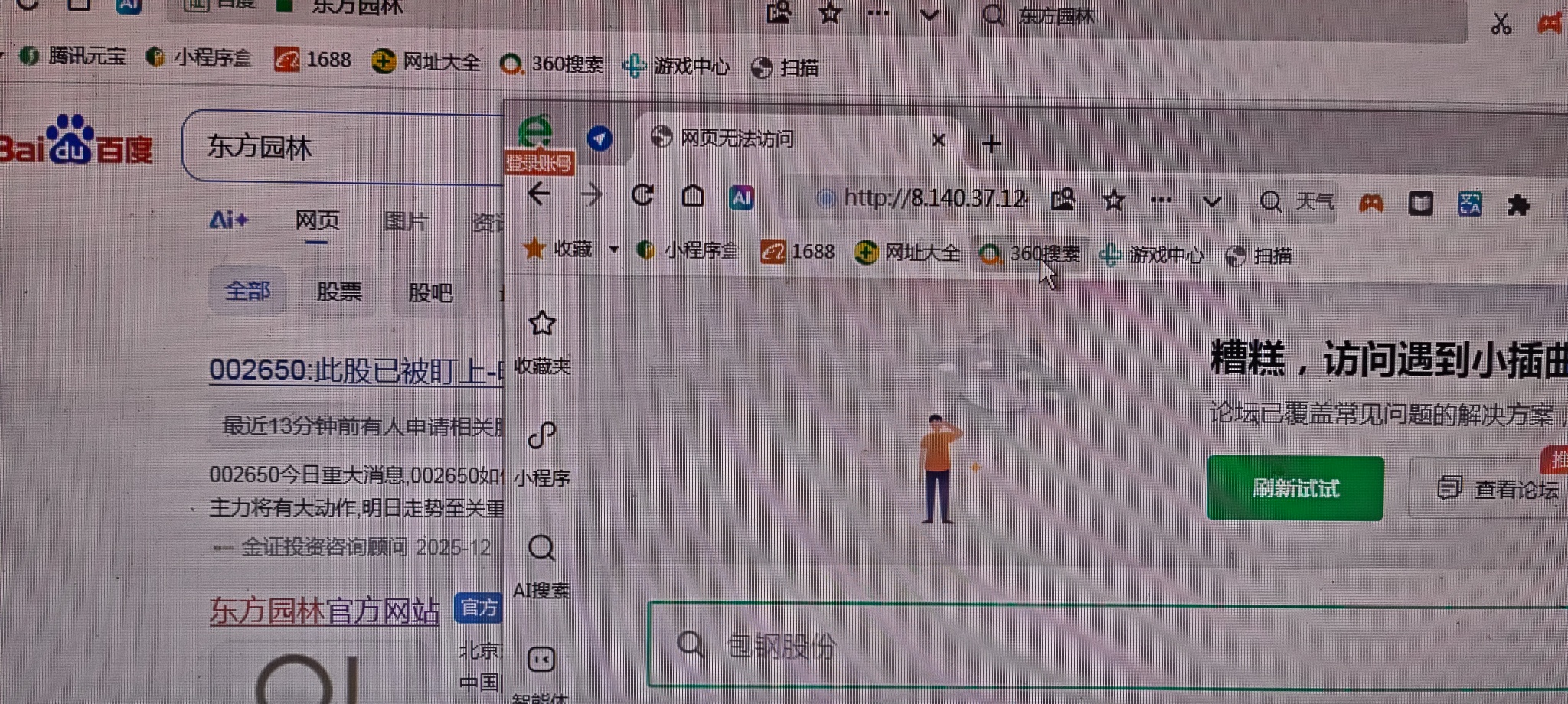
Task: Click Baidu logo in back window
Action: click(75, 140)
